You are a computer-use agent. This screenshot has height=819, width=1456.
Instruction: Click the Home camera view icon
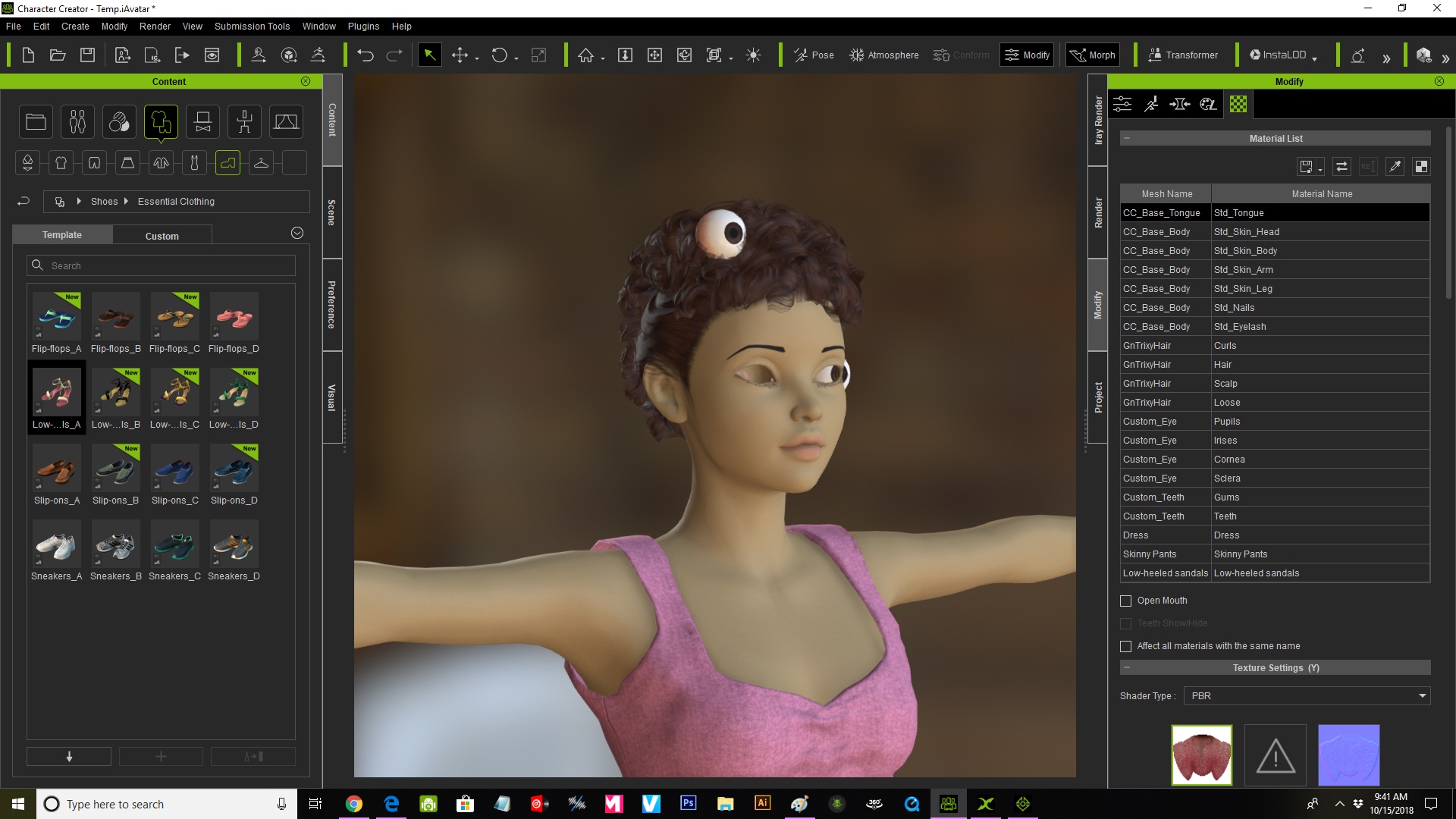(585, 55)
